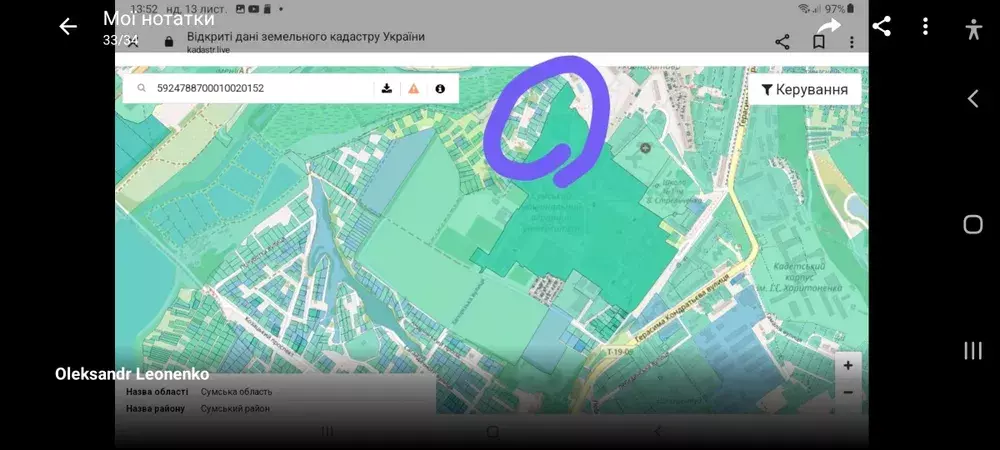Click the download icon in search bar
Screen dimensions: 1000x450
(x=387, y=89)
